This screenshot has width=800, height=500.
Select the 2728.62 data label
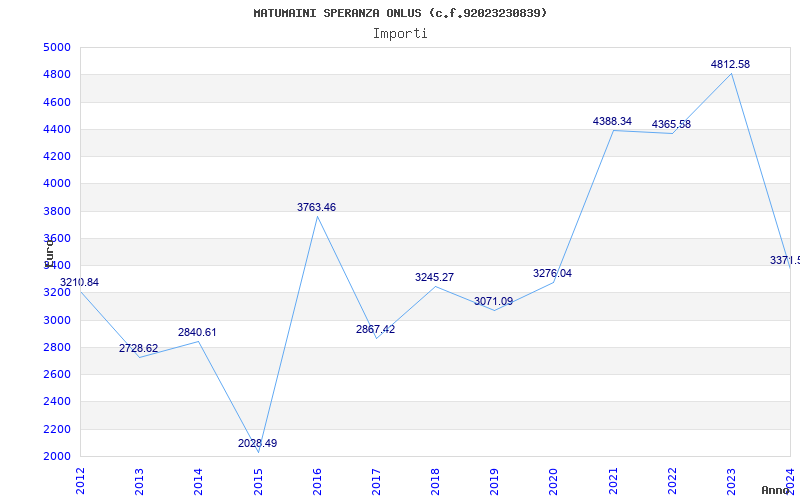click(139, 348)
